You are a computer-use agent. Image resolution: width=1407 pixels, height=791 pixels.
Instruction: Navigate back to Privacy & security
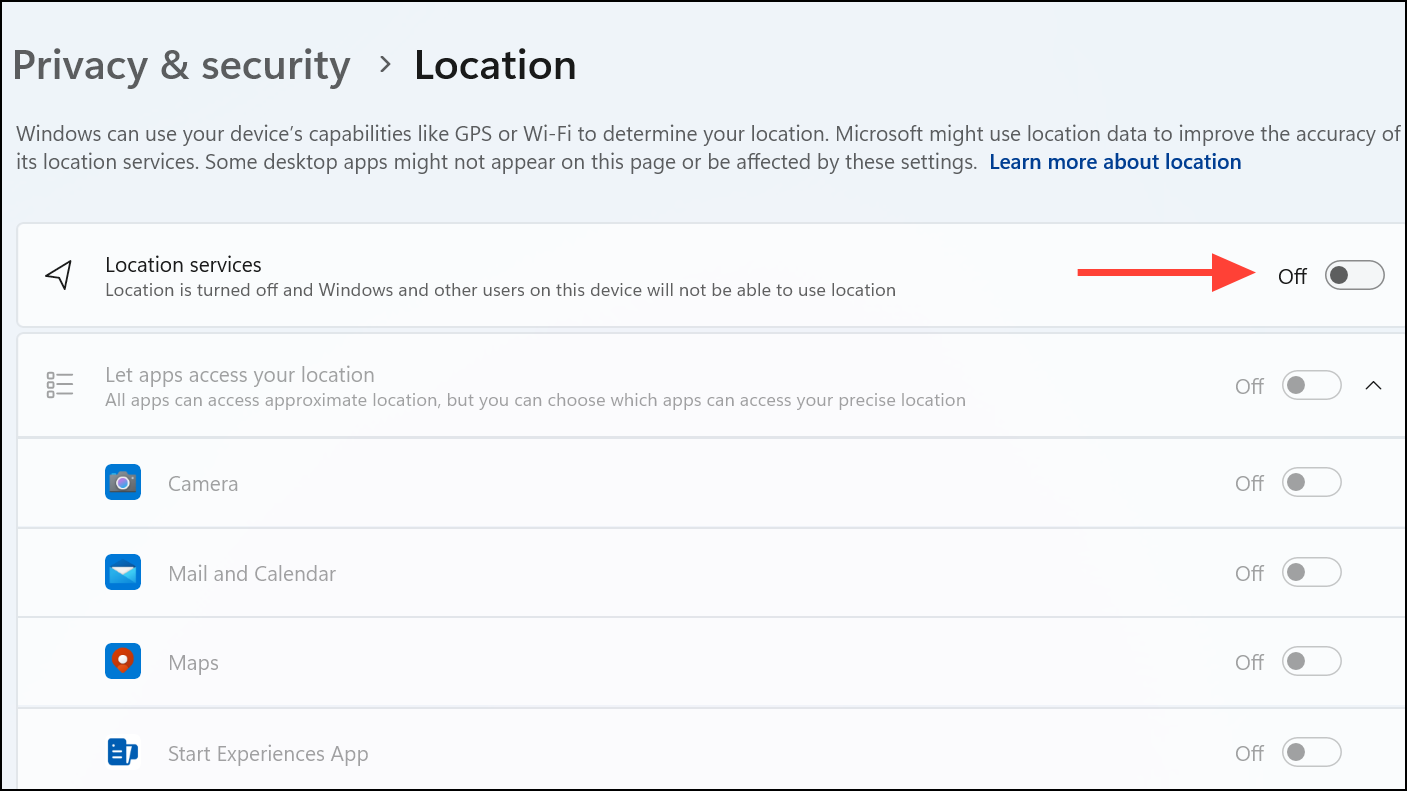click(181, 64)
